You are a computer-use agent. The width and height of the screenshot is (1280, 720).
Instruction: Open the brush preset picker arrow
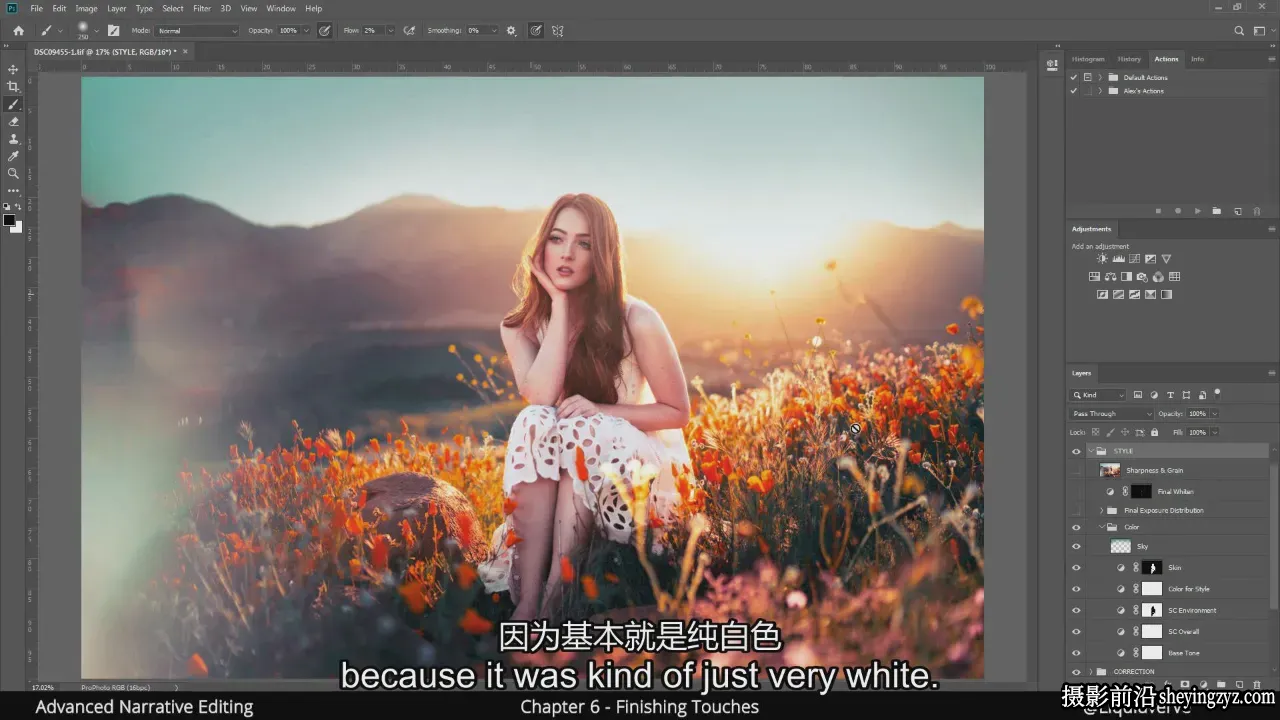[97, 31]
